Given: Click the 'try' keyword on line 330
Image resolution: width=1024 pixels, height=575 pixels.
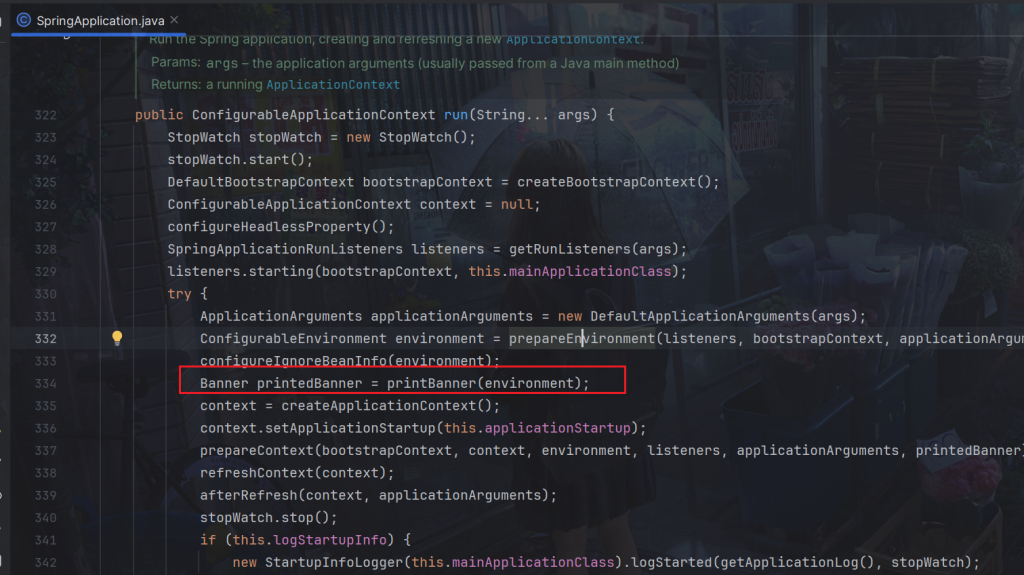Looking at the screenshot, I should tap(179, 294).
